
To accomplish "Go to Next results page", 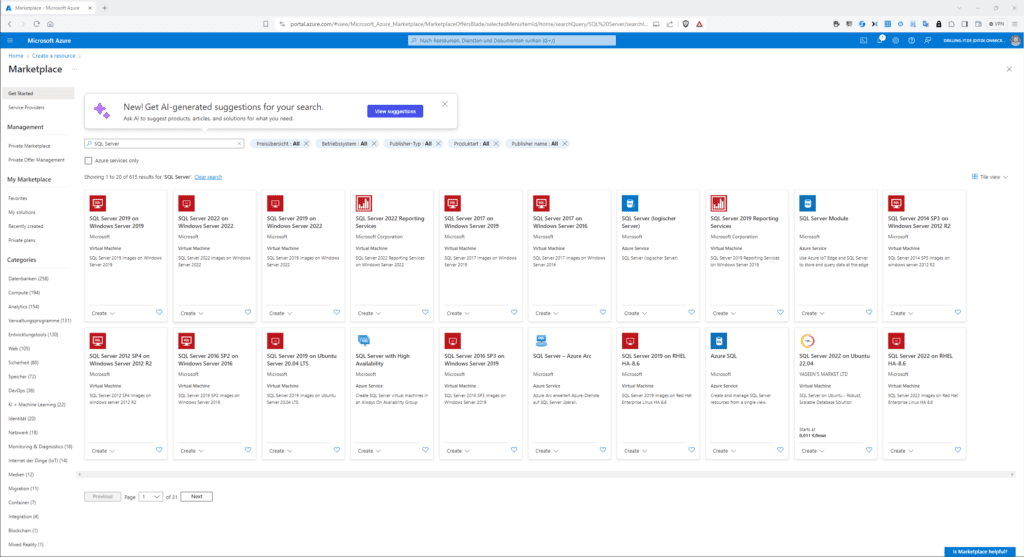I will coord(197,497).
